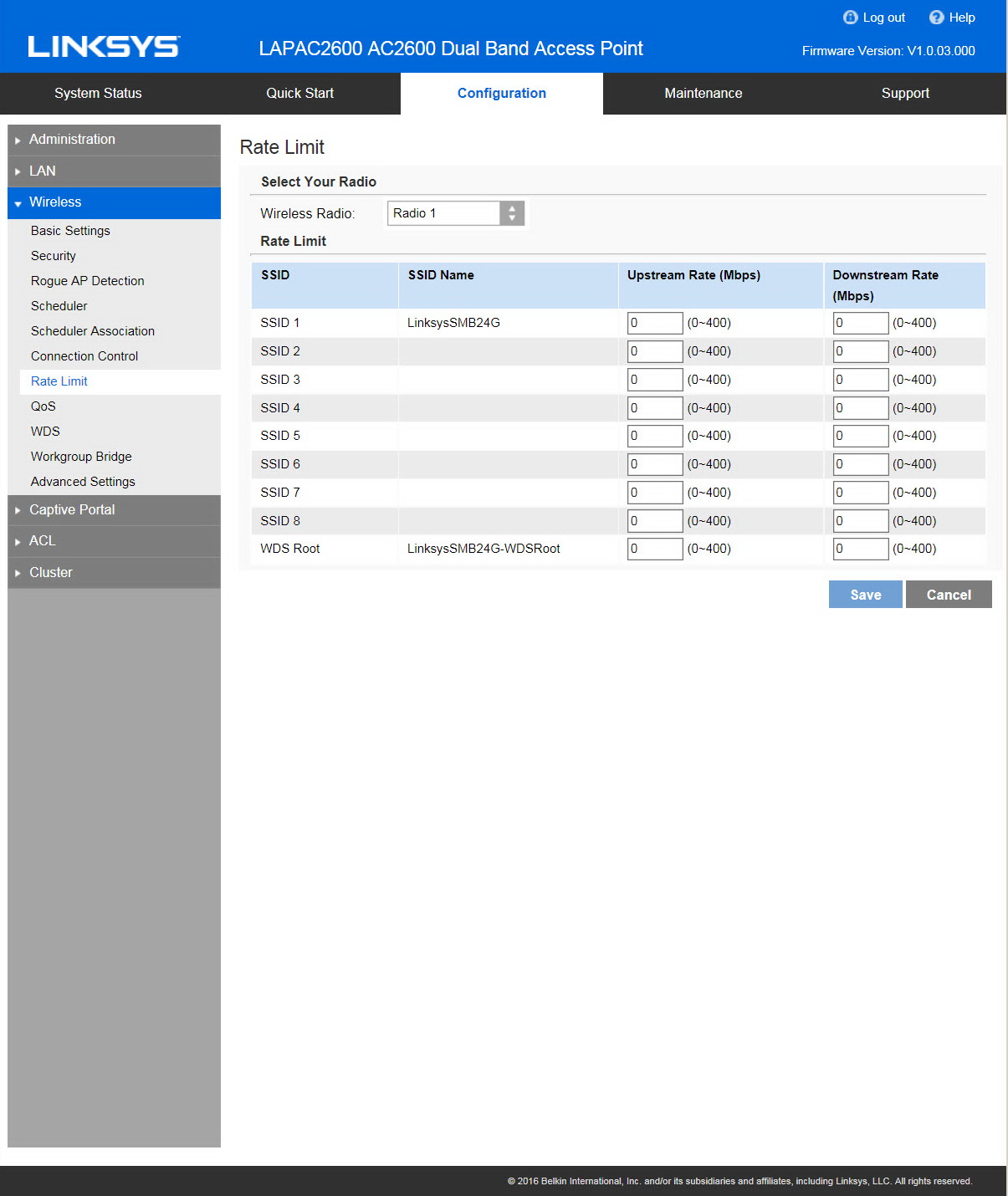The height and width of the screenshot is (1196, 1008).
Task: Expand the Cluster section
Action: 114,573
